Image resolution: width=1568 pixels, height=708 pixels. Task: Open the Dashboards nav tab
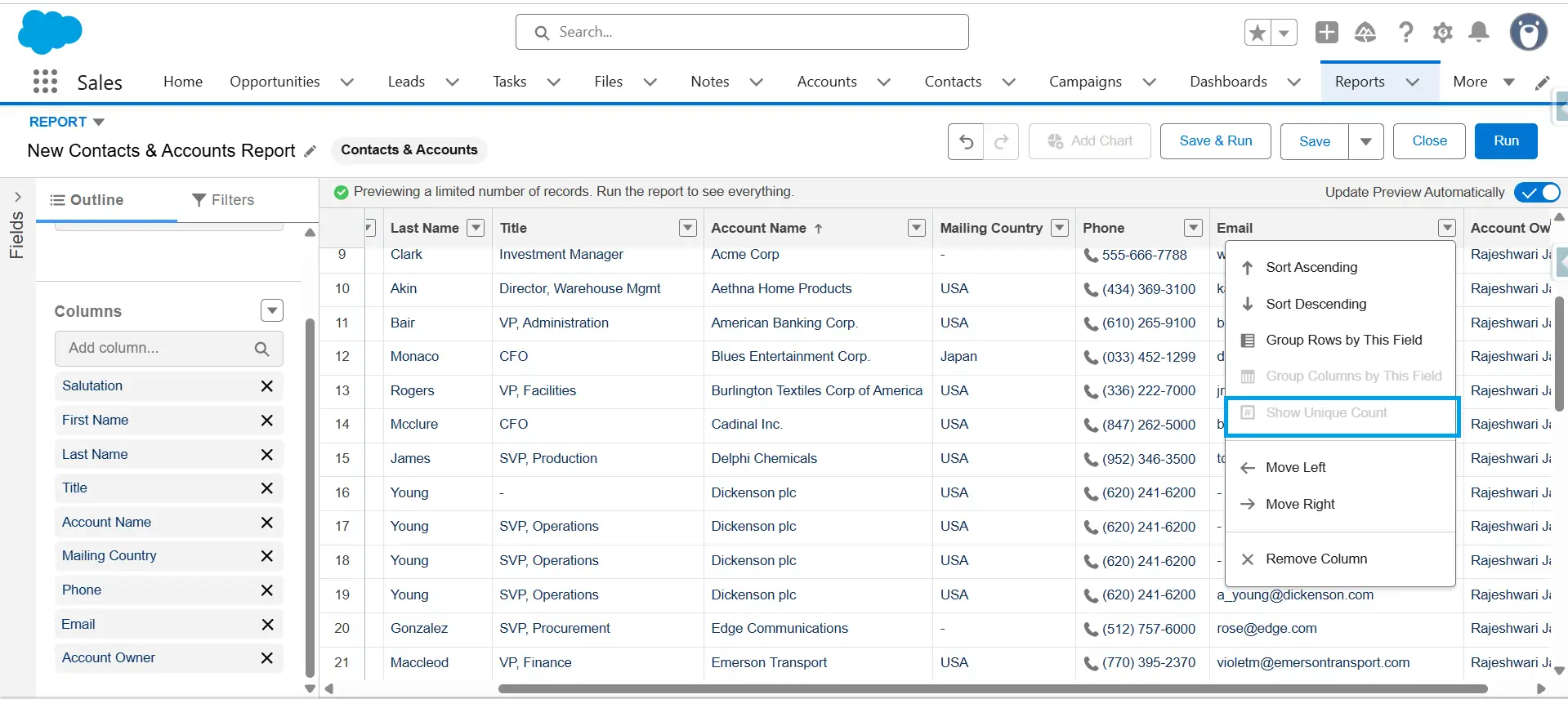tap(1228, 82)
